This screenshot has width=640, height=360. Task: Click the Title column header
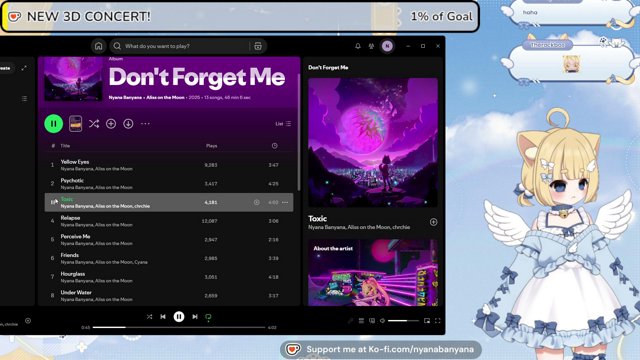tap(65, 146)
